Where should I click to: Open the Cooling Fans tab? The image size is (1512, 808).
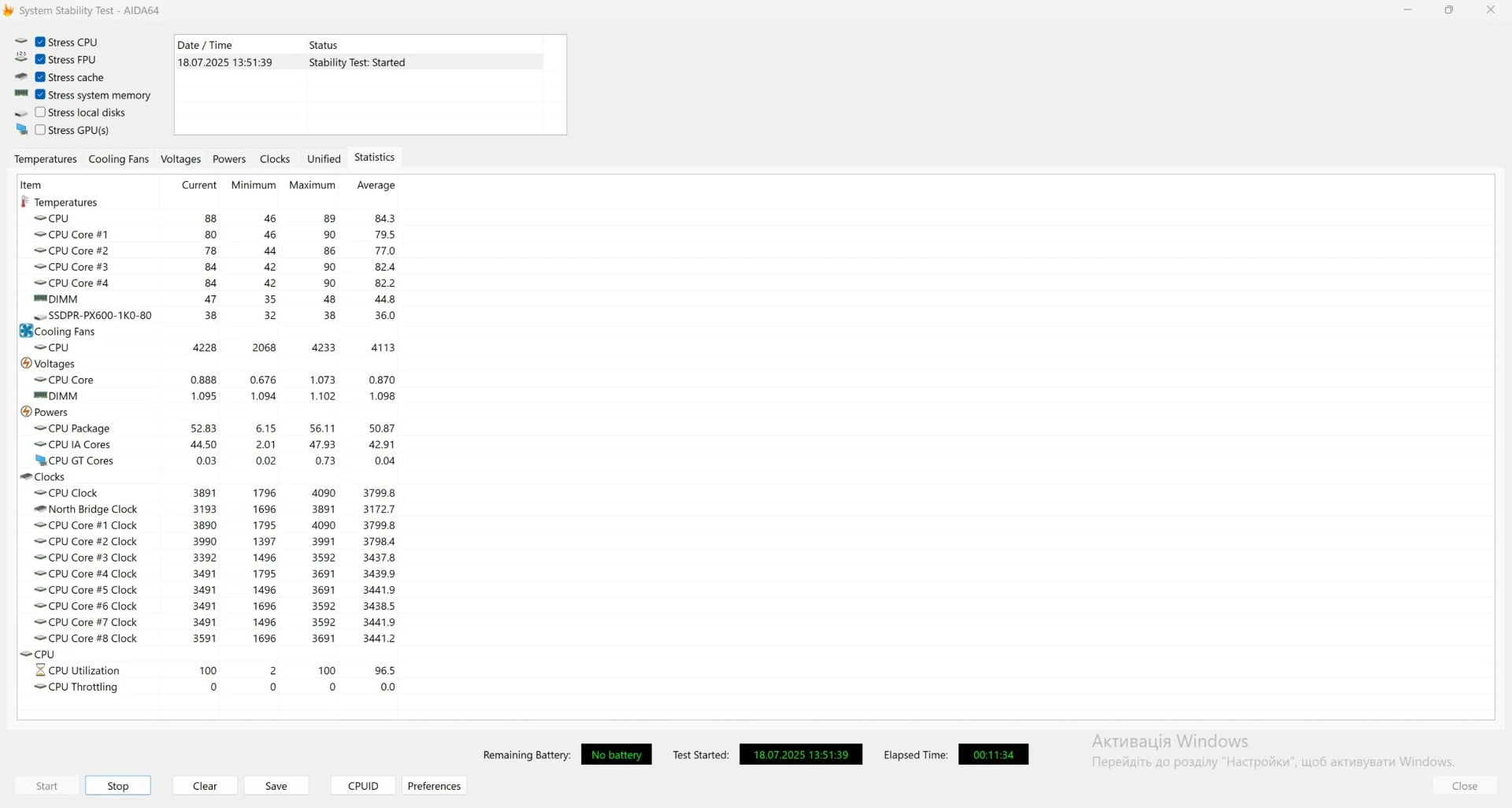tap(118, 158)
